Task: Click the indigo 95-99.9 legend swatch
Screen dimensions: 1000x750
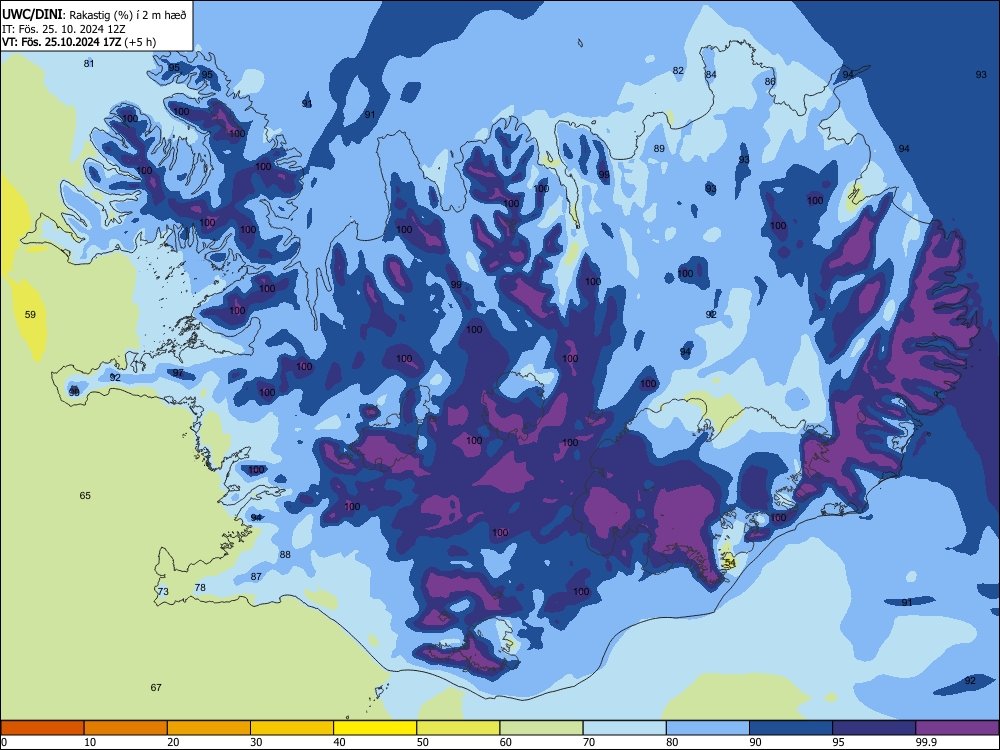Action: point(874,728)
